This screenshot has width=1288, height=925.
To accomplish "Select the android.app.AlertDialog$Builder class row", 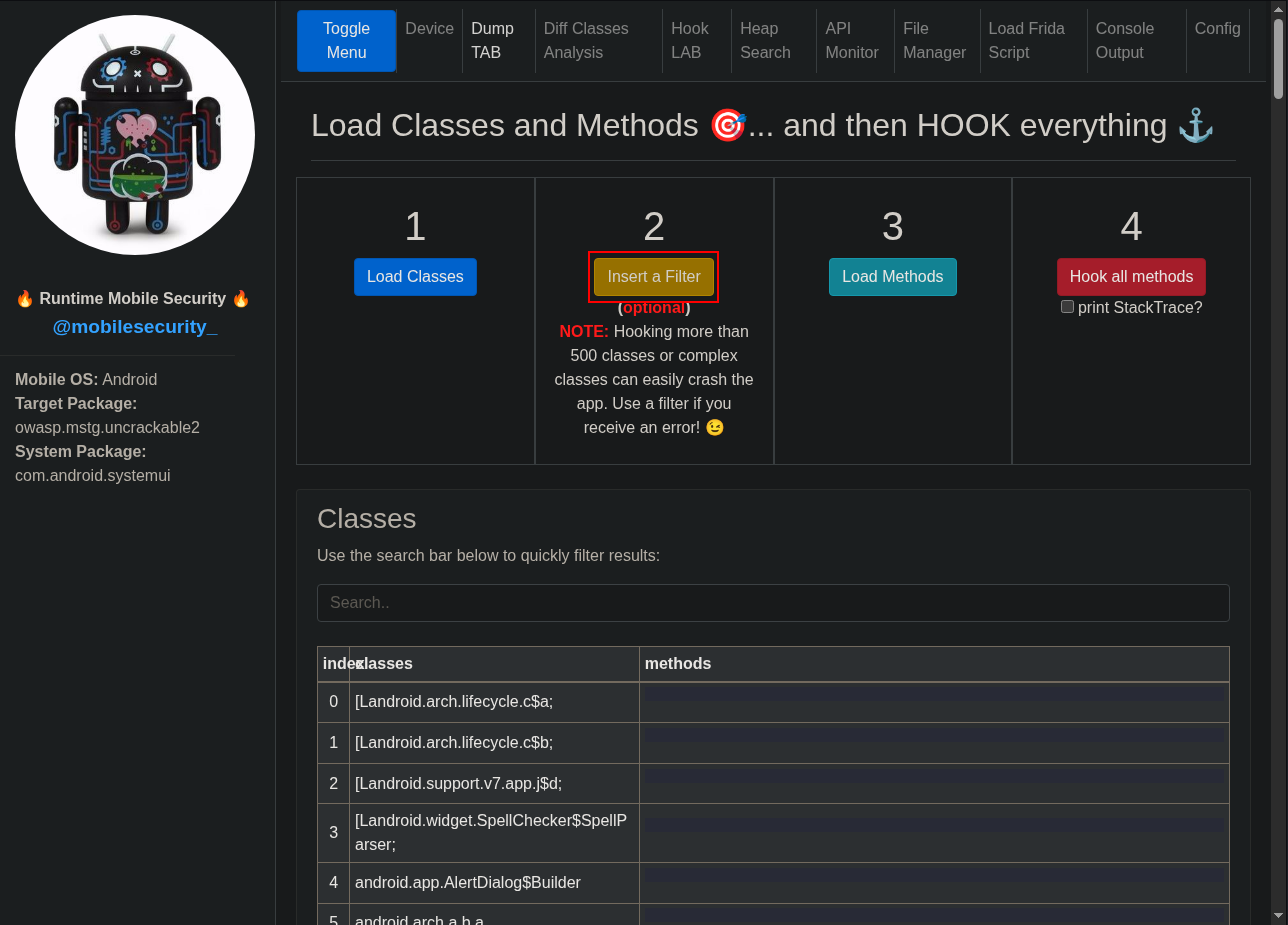I will [468, 883].
